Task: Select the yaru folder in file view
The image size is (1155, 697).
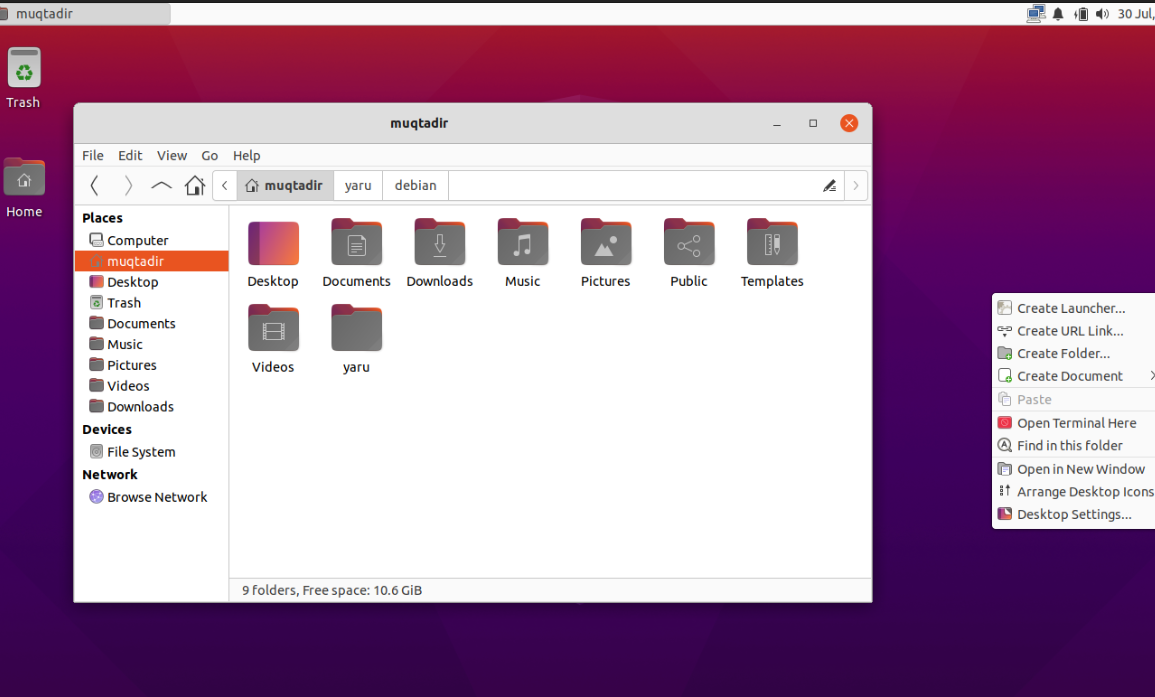Action: (357, 329)
